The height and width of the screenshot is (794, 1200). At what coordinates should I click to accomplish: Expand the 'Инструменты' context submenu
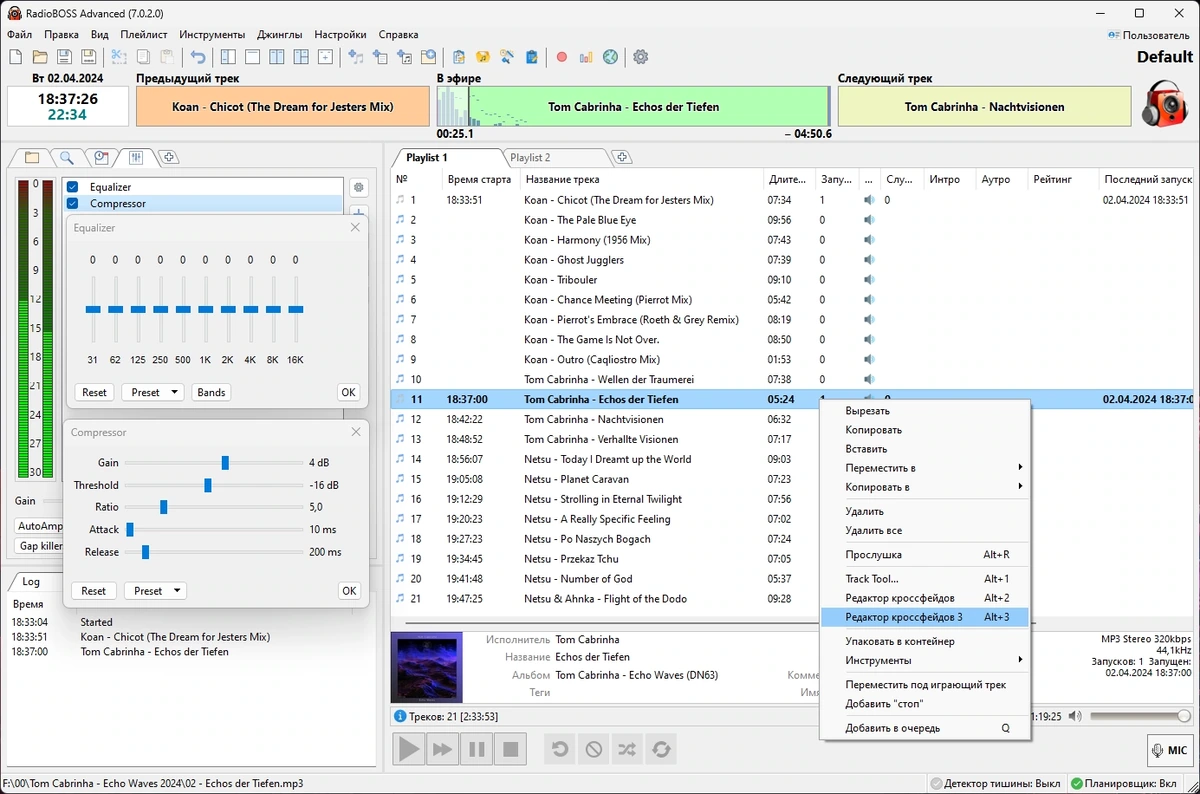(x=924, y=660)
